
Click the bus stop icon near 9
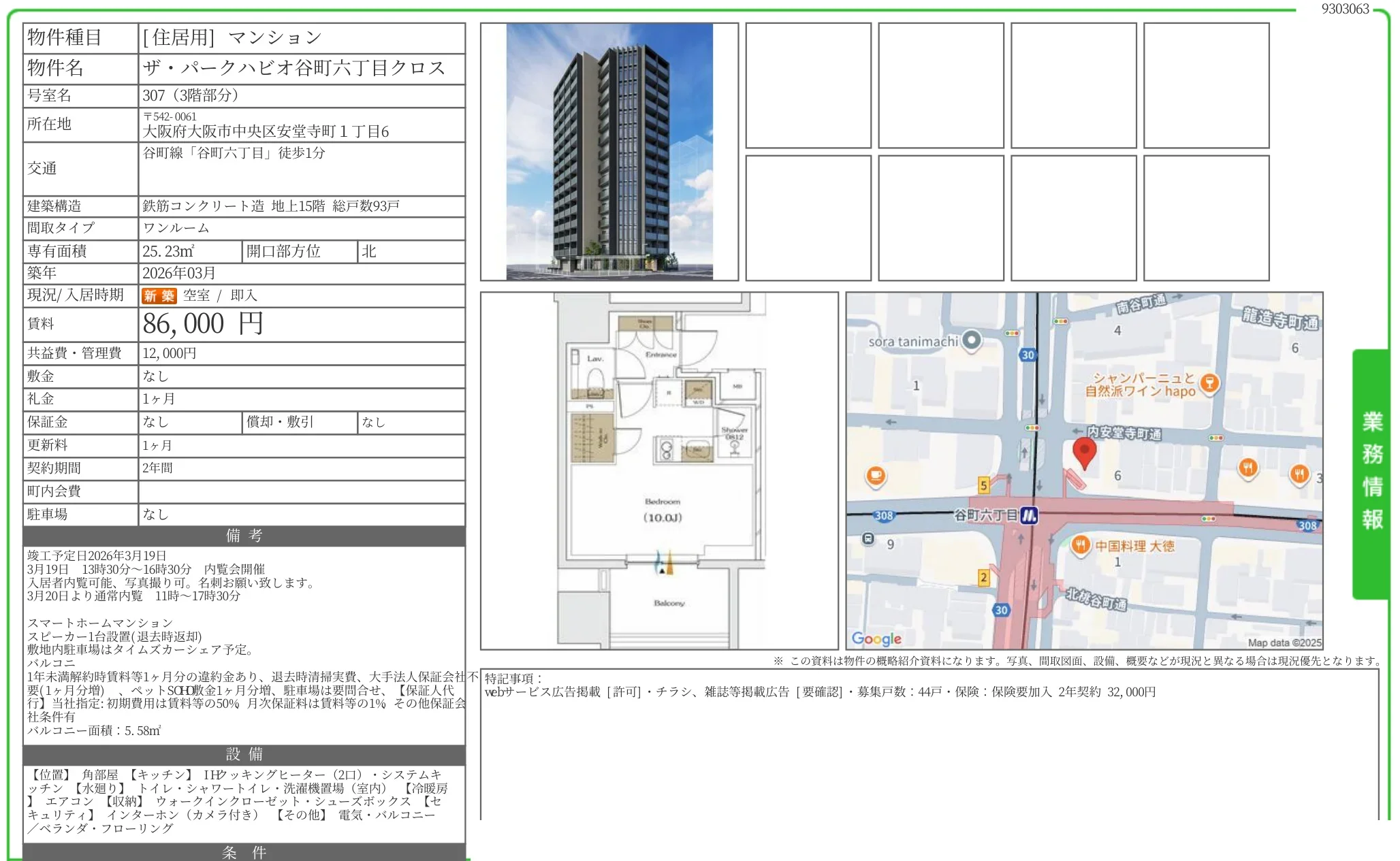(x=868, y=539)
